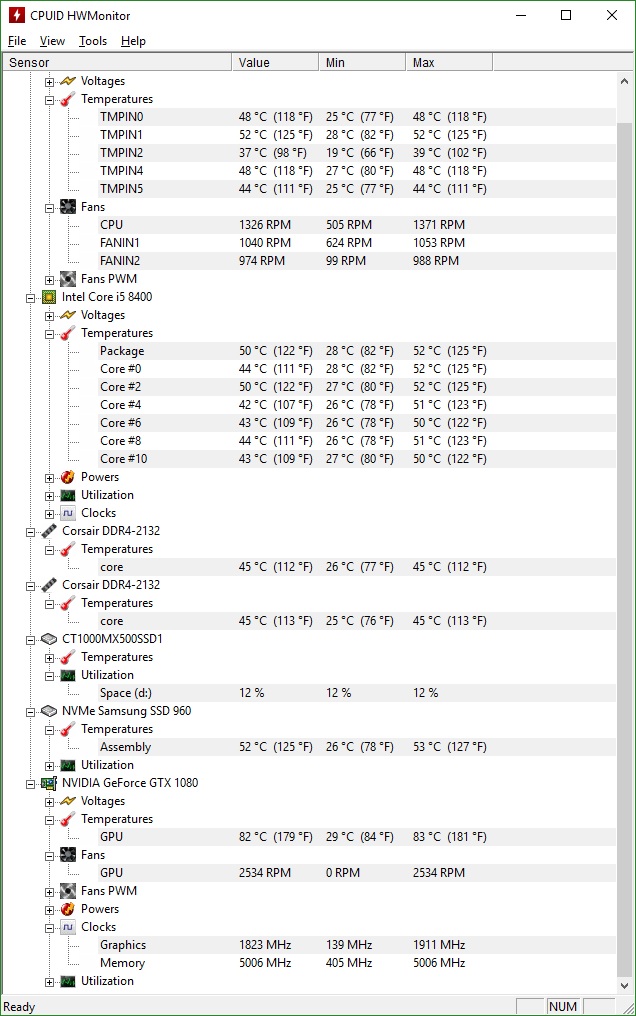This screenshot has width=636, height=1016.
Task: Open the View menu
Action: point(52,41)
